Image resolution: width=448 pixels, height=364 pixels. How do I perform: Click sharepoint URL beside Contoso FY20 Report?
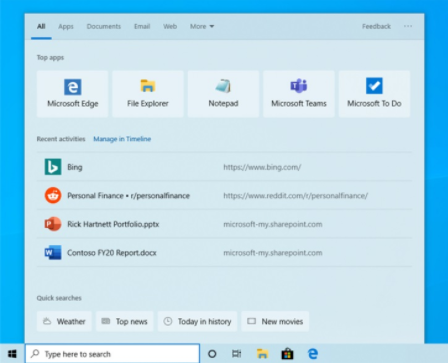coord(273,253)
